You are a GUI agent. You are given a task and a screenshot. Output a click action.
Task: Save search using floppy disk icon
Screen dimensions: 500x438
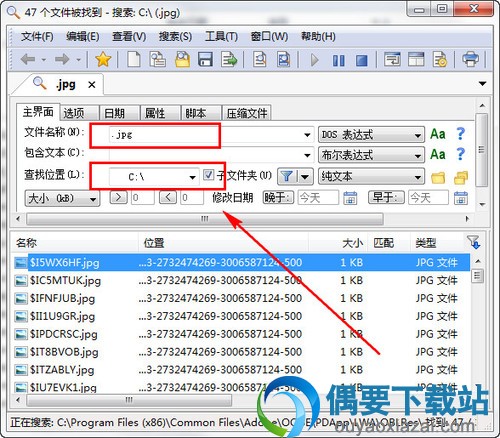tap(205, 60)
